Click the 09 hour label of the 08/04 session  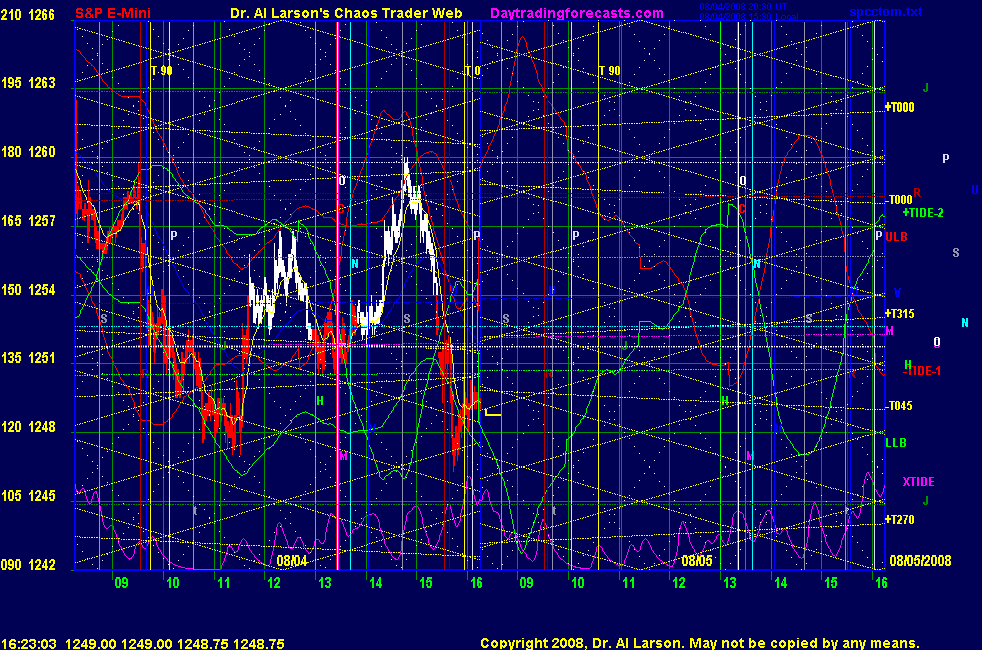click(121, 583)
